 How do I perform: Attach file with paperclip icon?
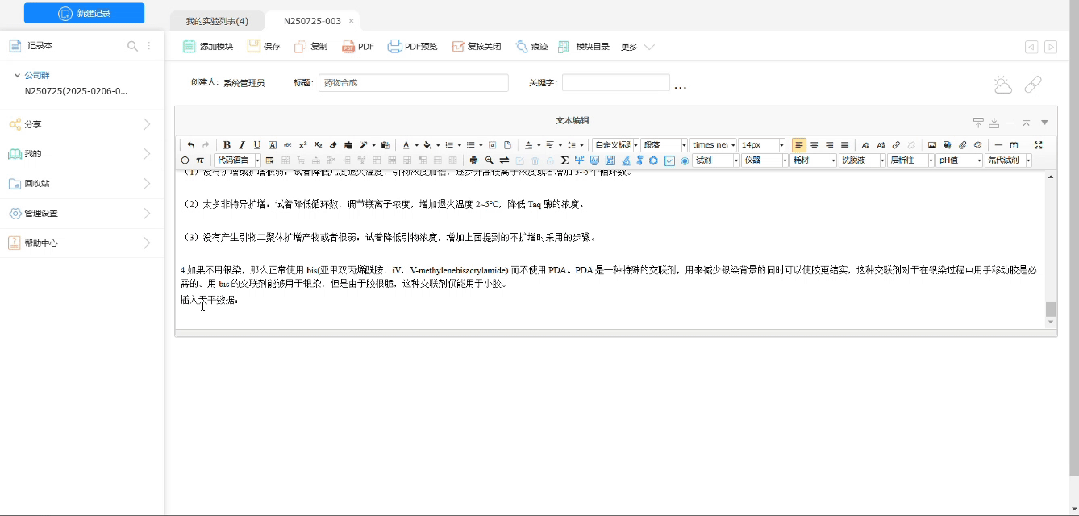pos(962,145)
